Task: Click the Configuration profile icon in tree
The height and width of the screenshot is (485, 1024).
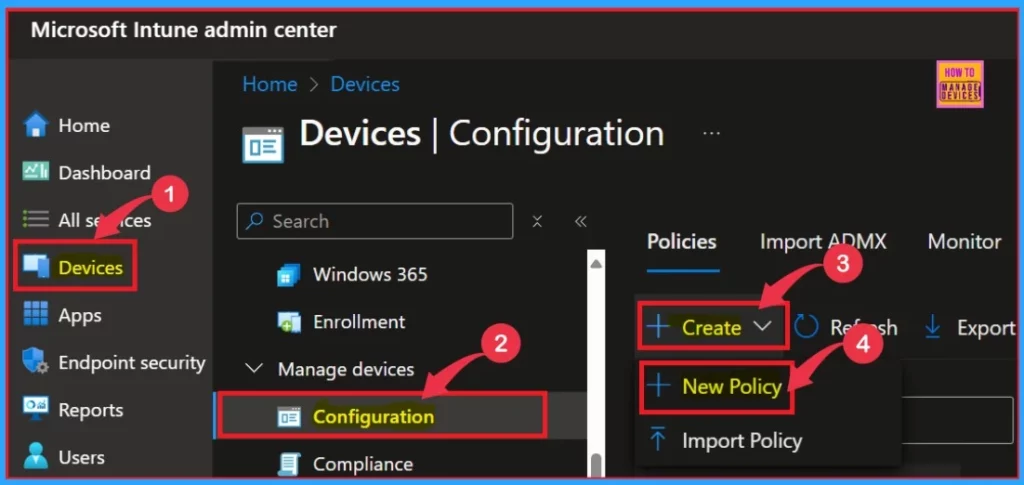Action: point(289,417)
